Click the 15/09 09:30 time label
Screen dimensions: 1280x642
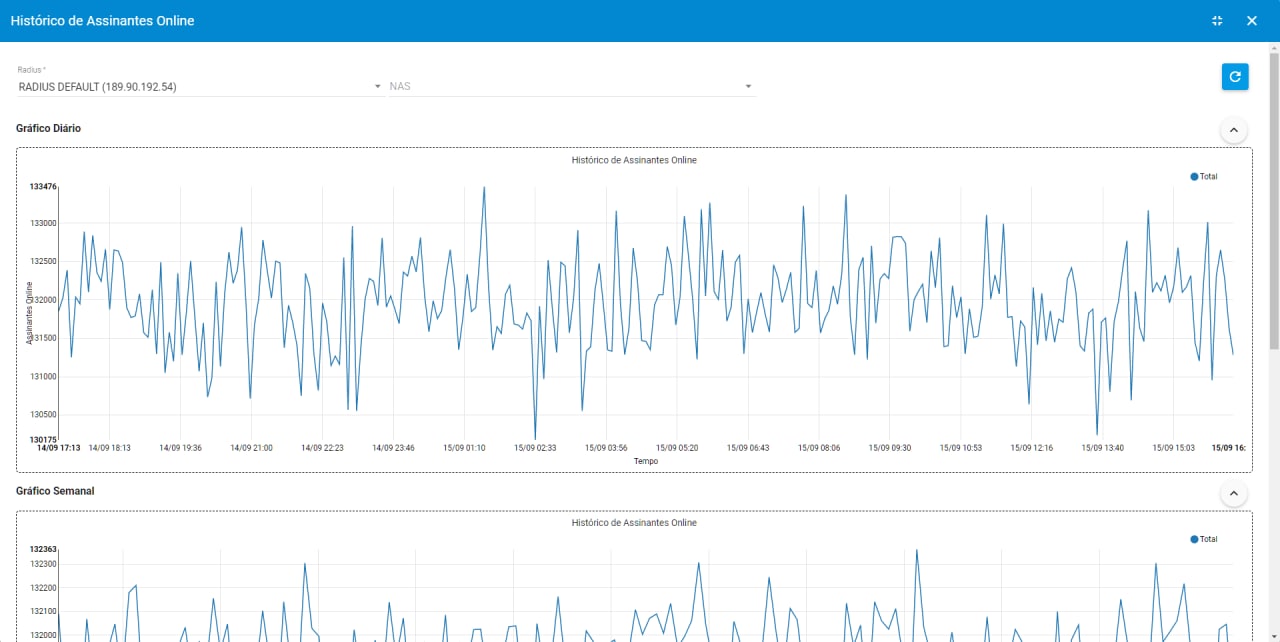point(890,448)
